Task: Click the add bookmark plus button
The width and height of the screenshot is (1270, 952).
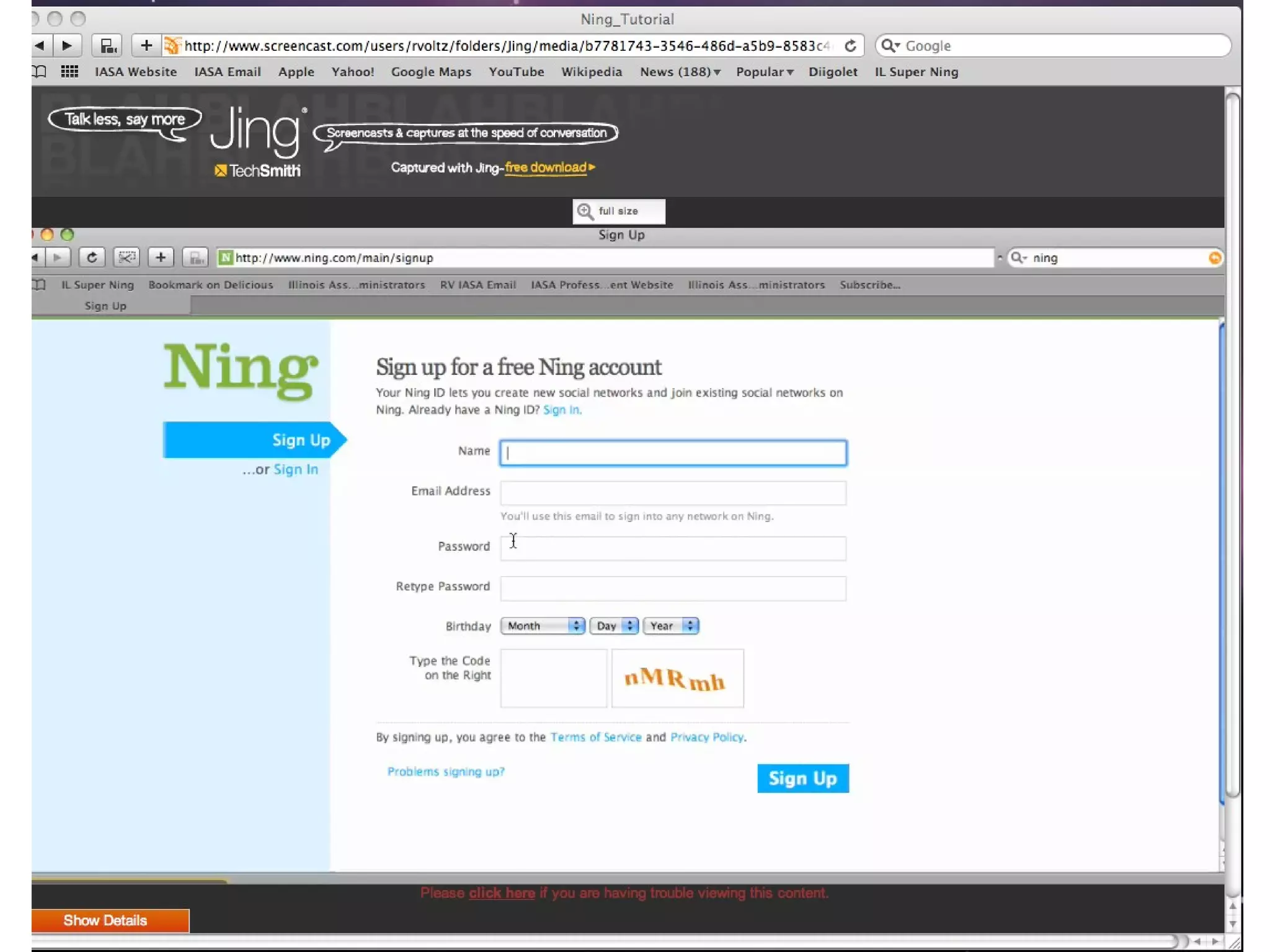Action: [146, 45]
